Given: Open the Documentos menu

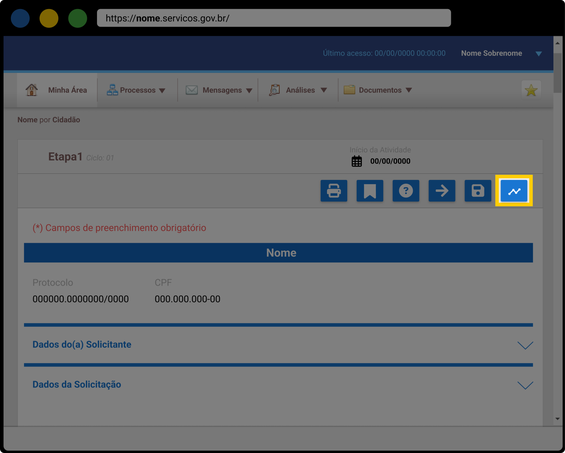Looking at the screenshot, I should [x=378, y=90].
